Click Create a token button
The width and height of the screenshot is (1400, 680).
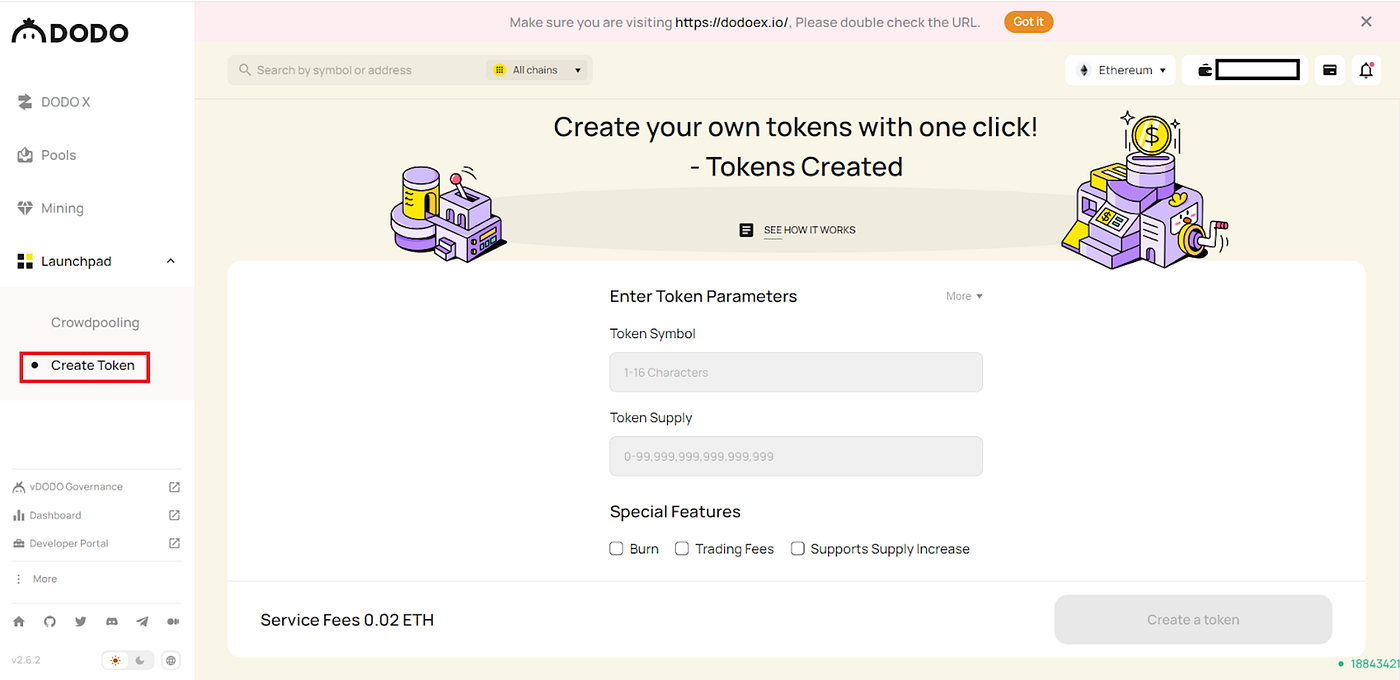(1193, 620)
